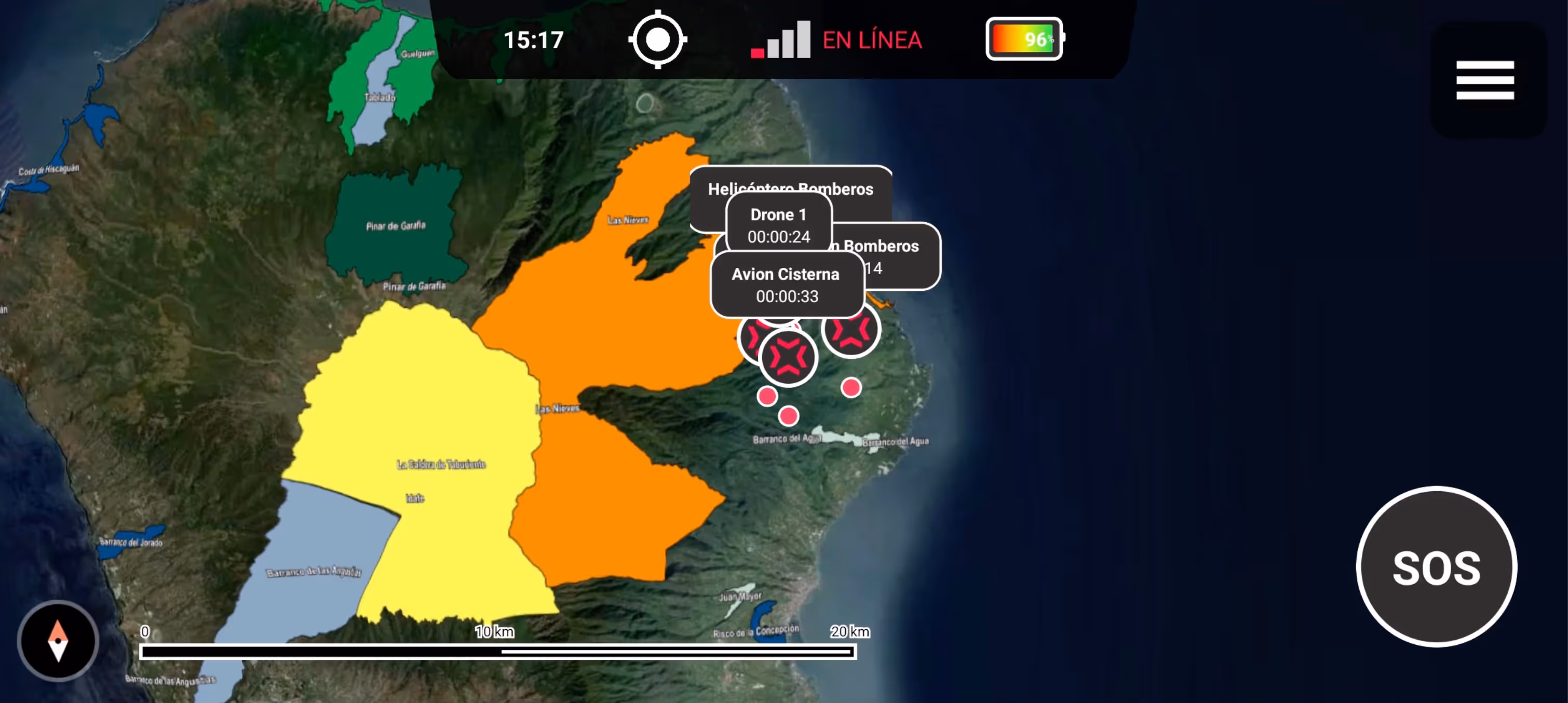Screen dimensions: 1568x703
Task: Open the Drone 1 callout
Action: (x=778, y=222)
